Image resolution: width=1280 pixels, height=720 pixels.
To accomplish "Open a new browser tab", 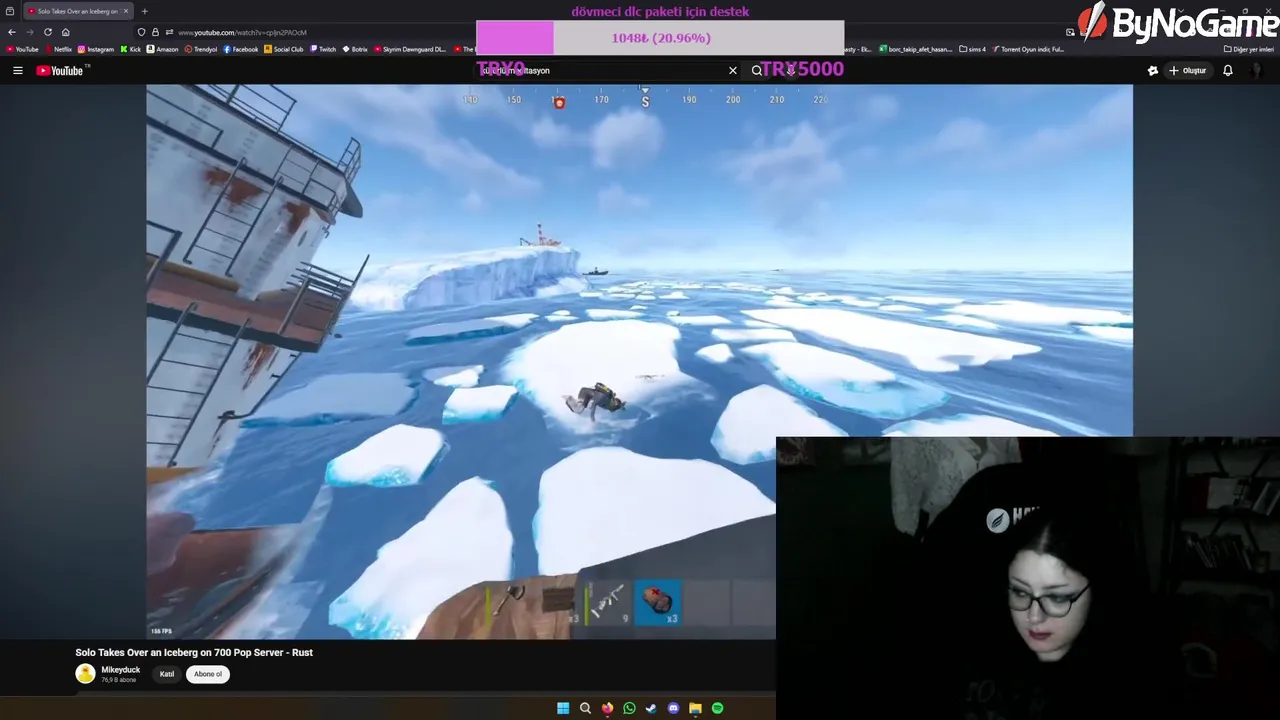I will point(145,11).
